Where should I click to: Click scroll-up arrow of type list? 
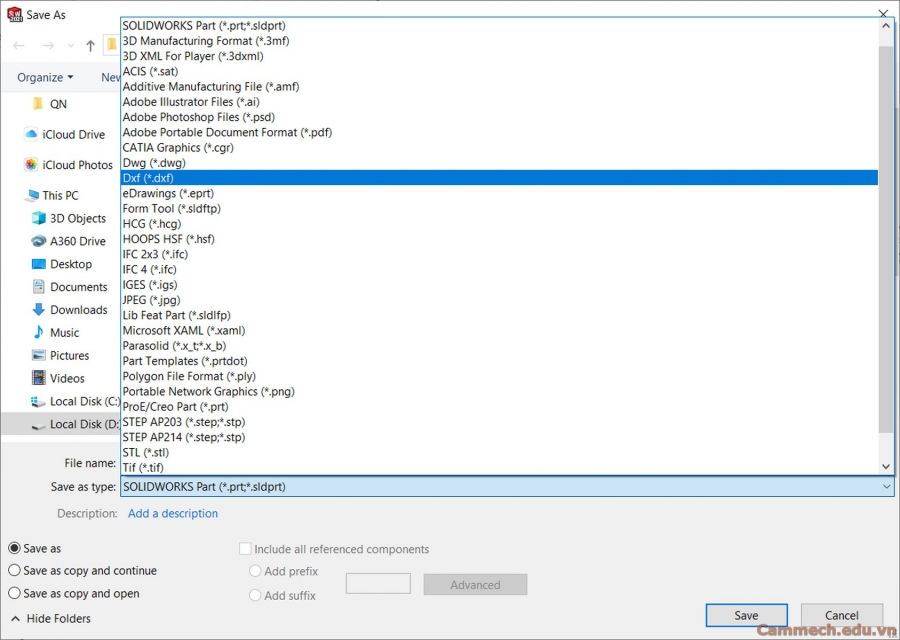pyautogui.click(x=886, y=26)
